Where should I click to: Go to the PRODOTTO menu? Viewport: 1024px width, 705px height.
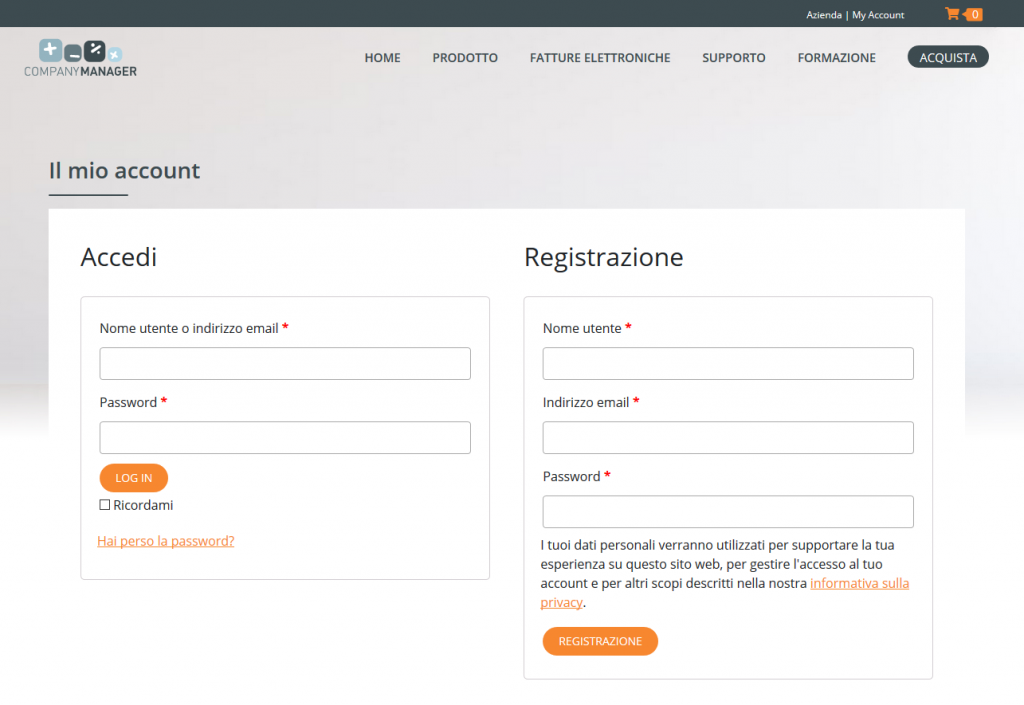tap(465, 58)
